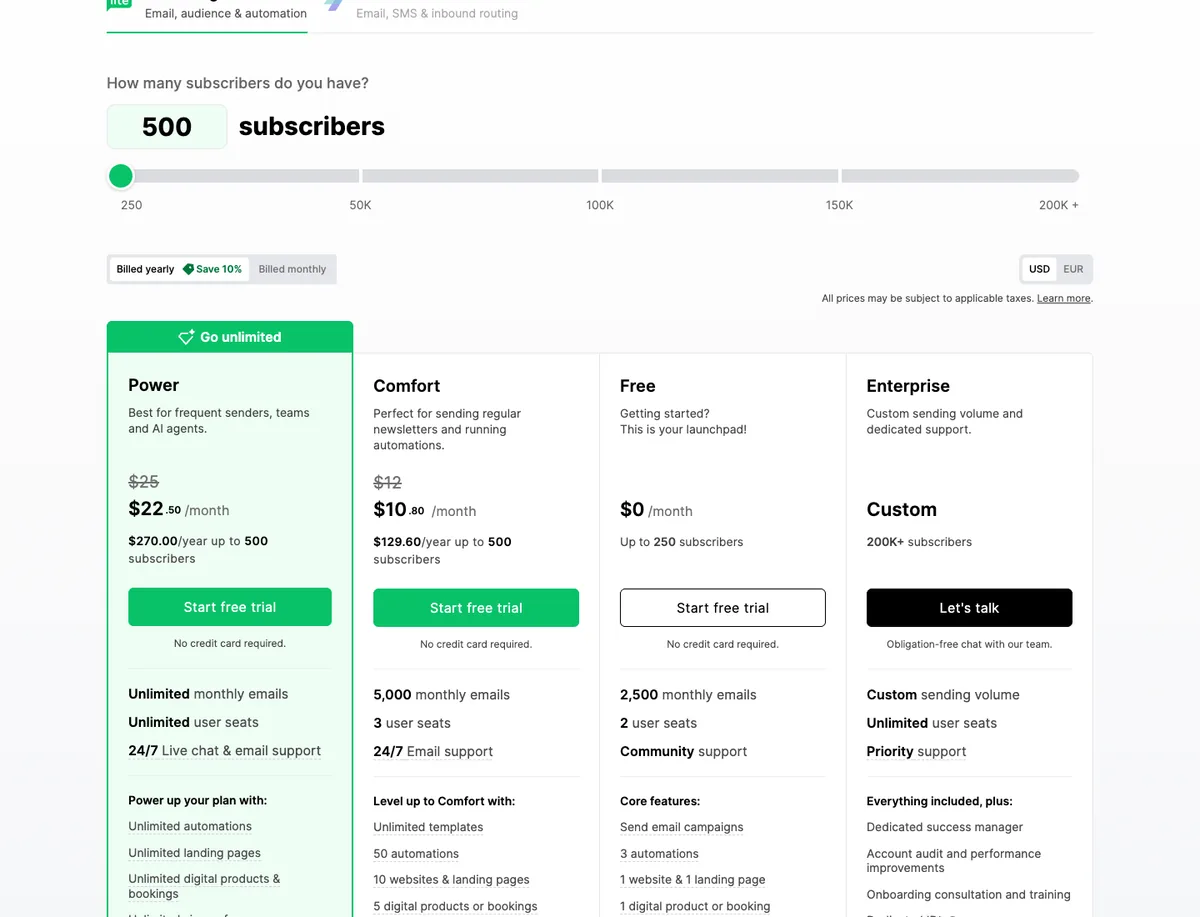The height and width of the screenshot is (917, 1200).
Task: Click 50 automations in Comfort plan
Action: point(416,854)
